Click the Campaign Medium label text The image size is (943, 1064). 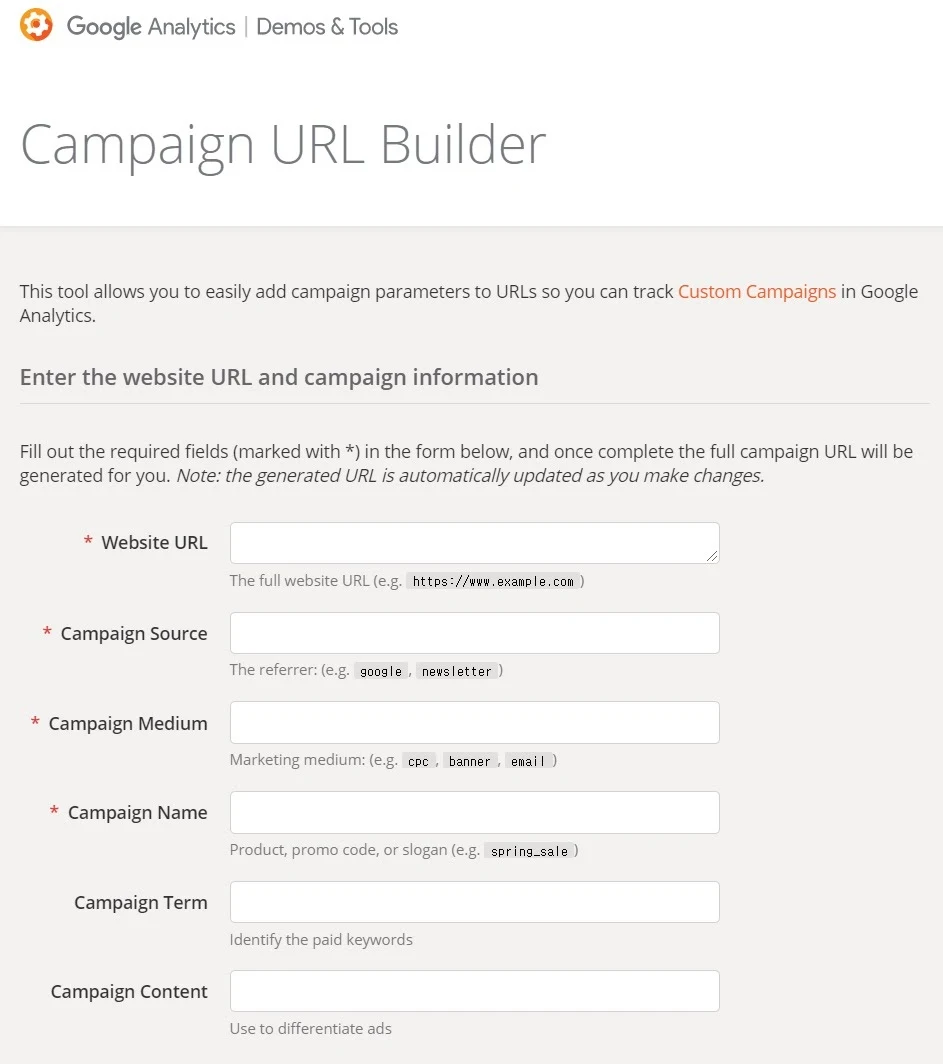pyautogui.click(x=128, y=723)
